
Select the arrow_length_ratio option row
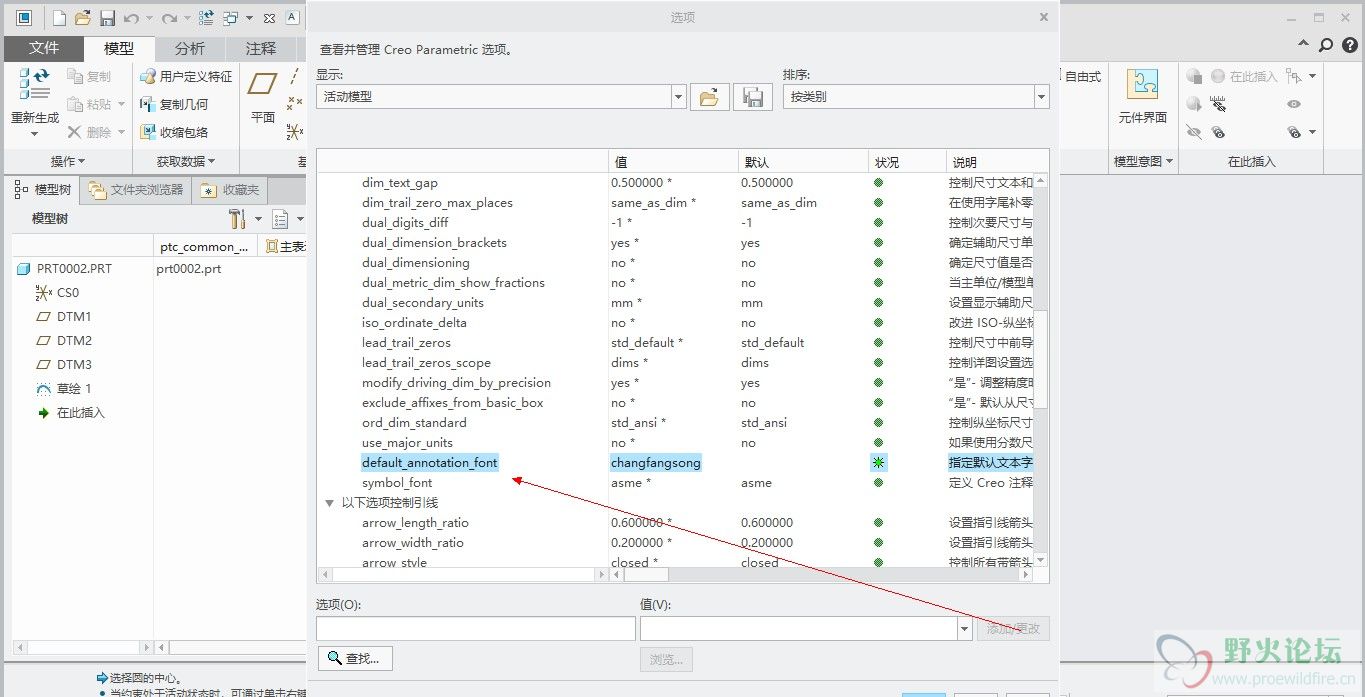pyautogui.click(x=675, y=523)
